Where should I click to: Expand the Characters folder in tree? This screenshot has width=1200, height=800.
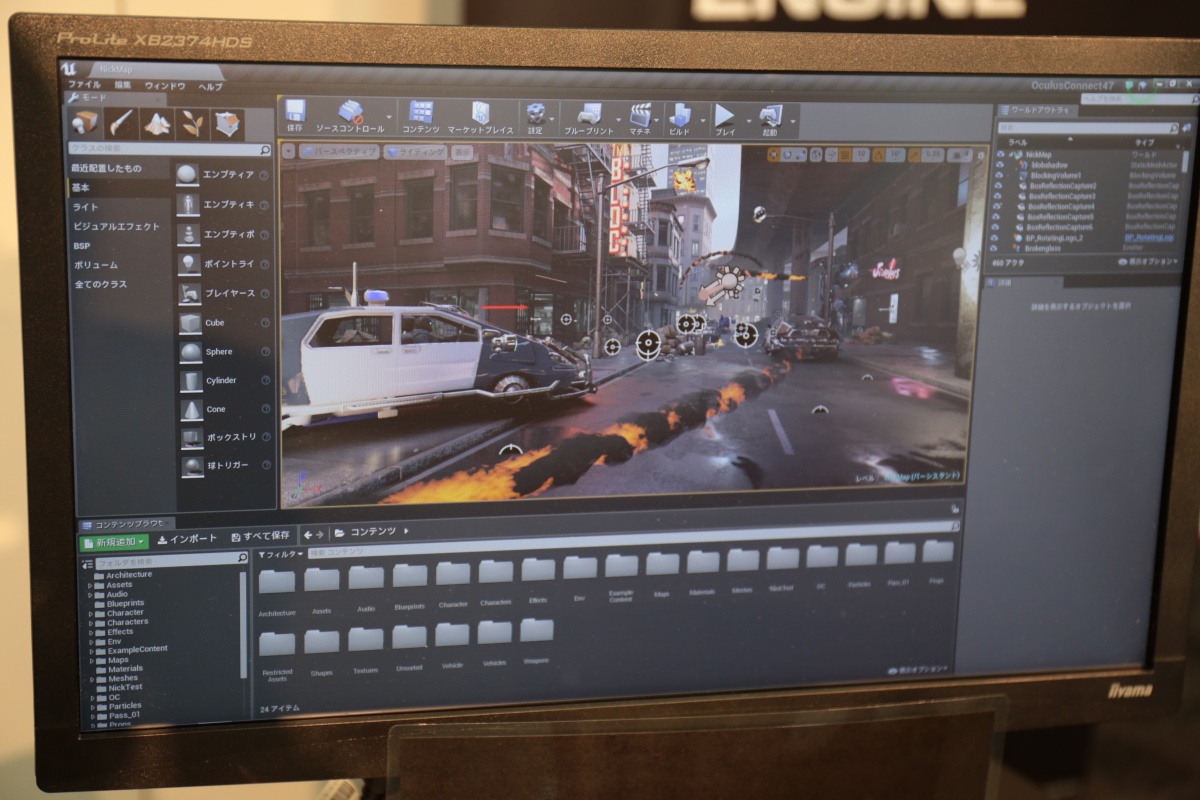tap(90, 622)
